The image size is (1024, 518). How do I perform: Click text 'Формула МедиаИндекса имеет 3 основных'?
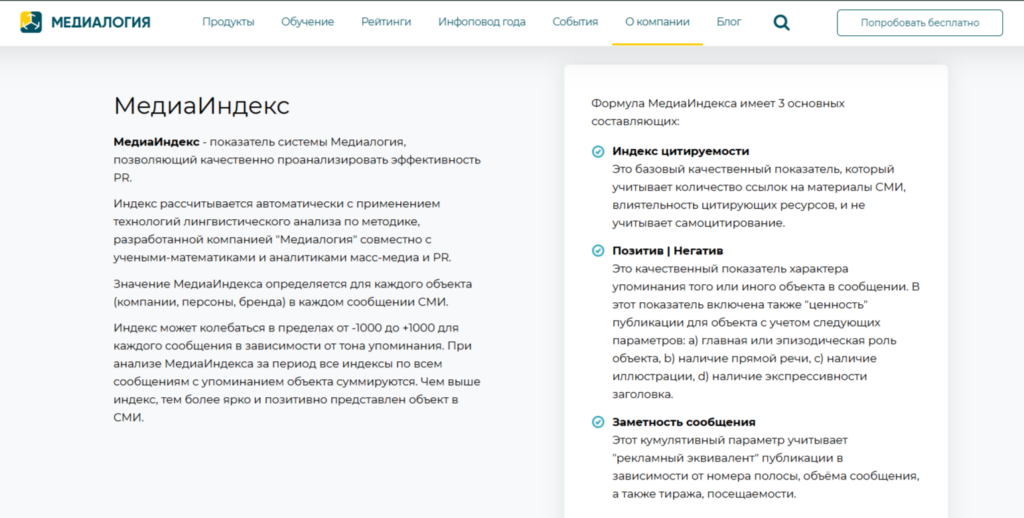point(718,103)
